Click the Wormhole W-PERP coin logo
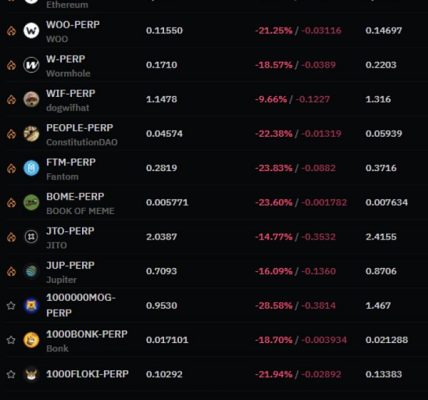The image size is (428, 400). tap(31, 65)
